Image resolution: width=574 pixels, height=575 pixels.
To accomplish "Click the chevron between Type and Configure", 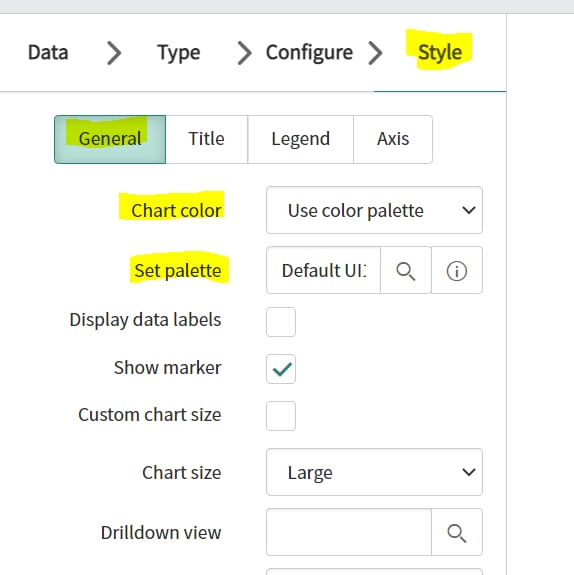I will pos(245,53).
